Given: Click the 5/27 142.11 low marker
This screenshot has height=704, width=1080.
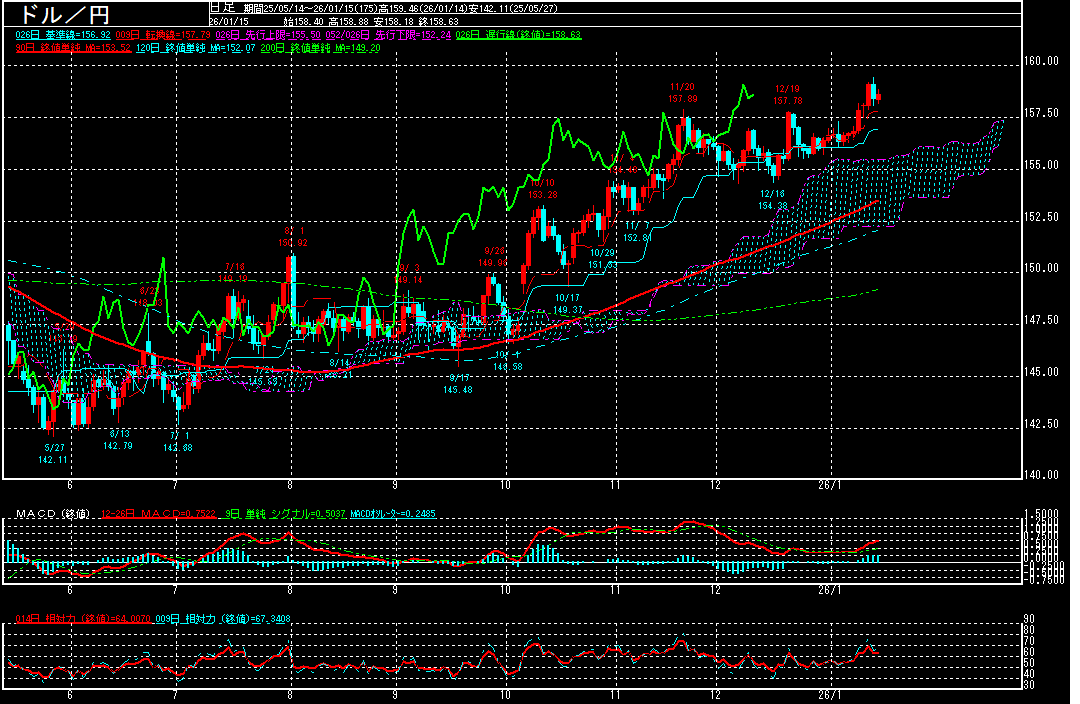Looking at the screenshot, I should click(x=52, y=454).
